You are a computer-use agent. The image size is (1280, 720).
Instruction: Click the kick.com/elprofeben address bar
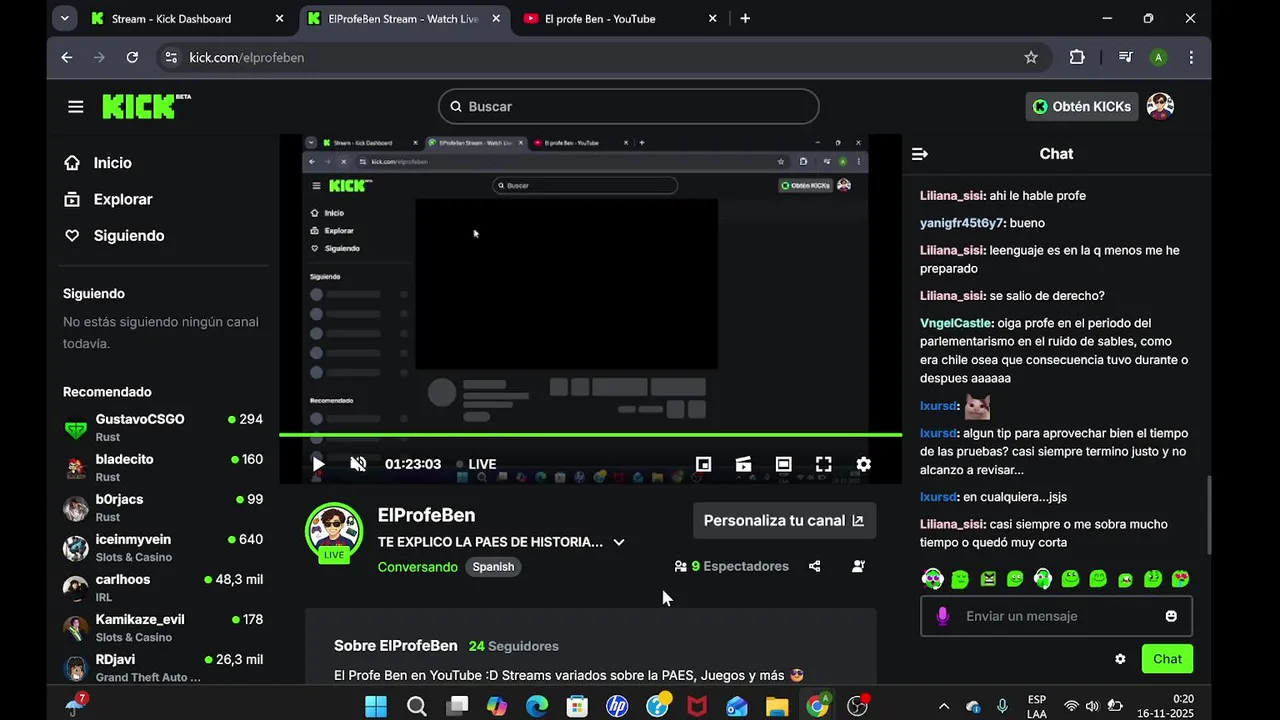pyautogui.click(x=604, y=57)
